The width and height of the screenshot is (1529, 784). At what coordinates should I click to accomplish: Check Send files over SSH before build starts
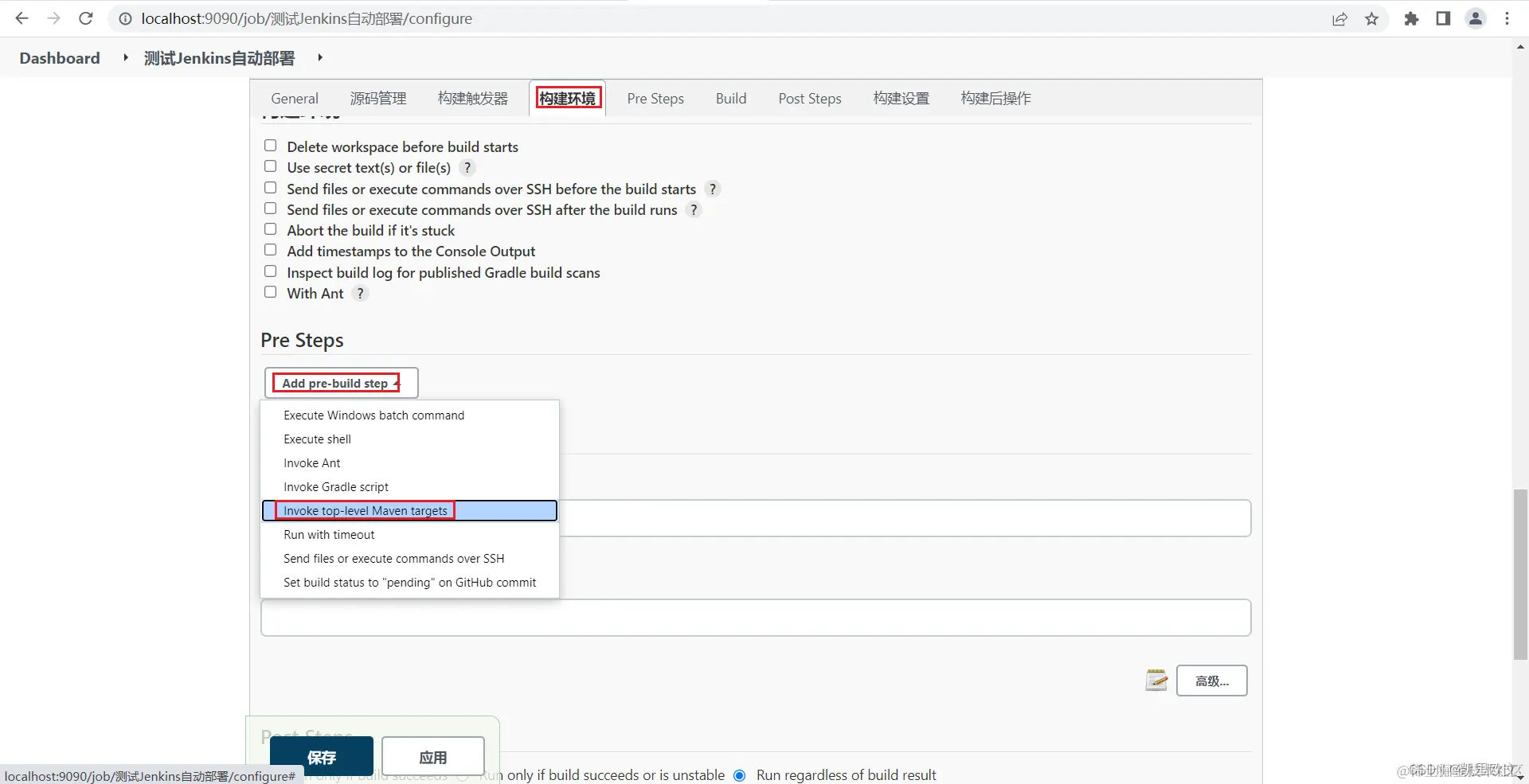[x=271, y=188]
